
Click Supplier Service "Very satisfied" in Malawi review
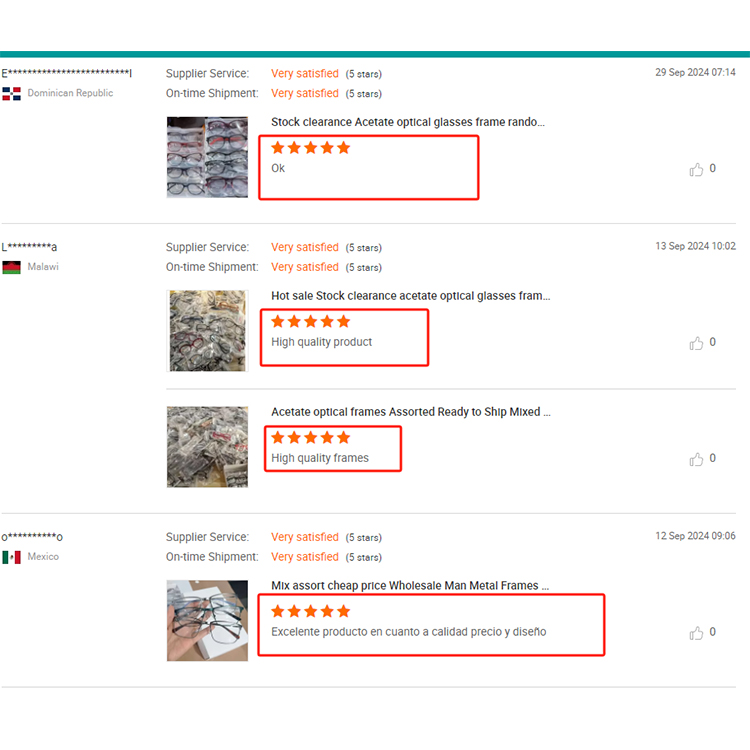[x=305, y=247]
